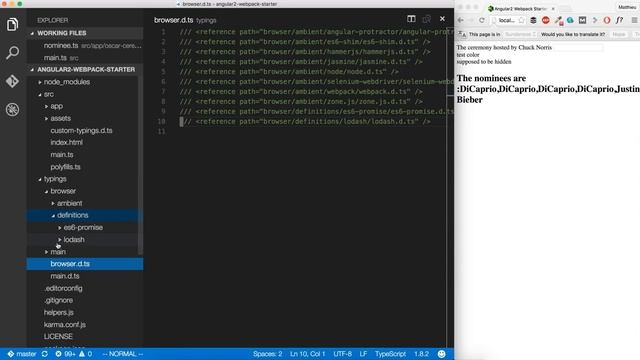Click the f? font extension icon

[x=620, y=20]
